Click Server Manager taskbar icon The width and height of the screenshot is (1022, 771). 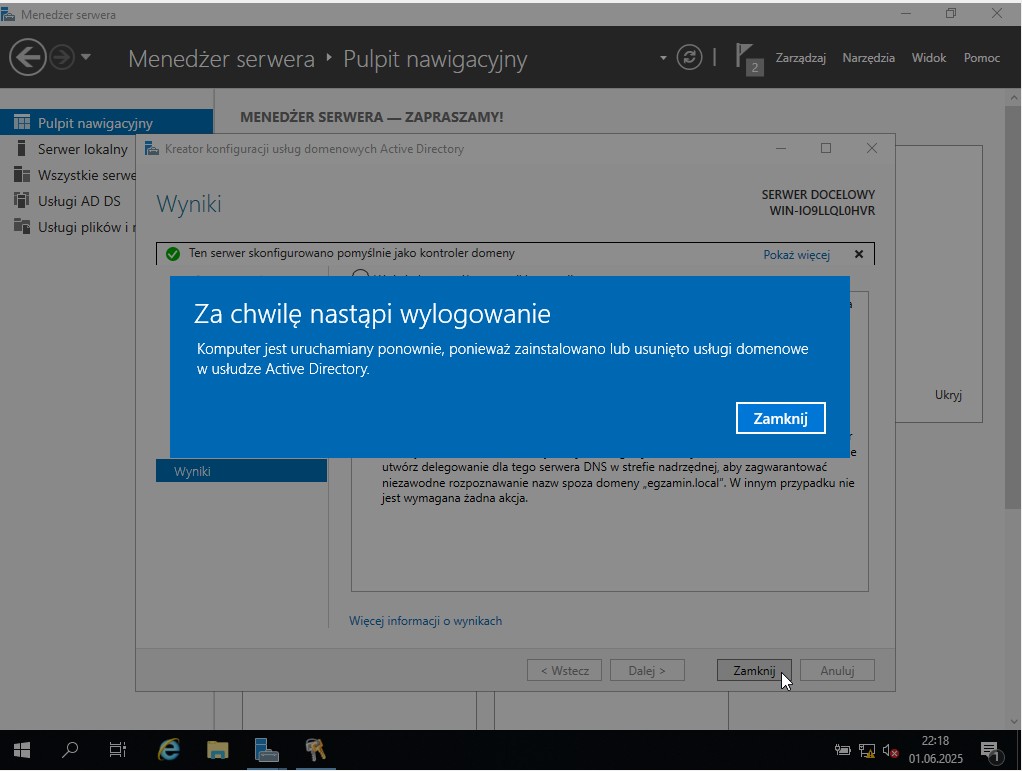click(266, 750)
